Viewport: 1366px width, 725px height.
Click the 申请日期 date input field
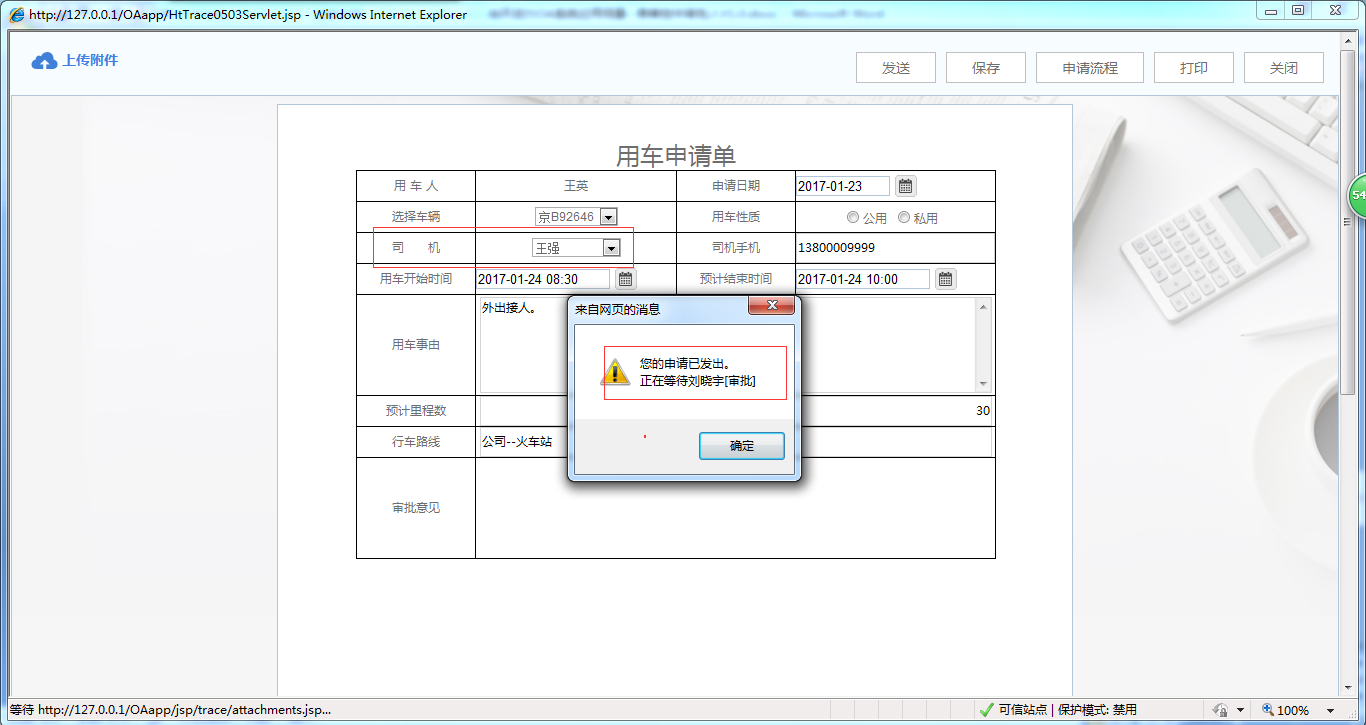[843, 185]
